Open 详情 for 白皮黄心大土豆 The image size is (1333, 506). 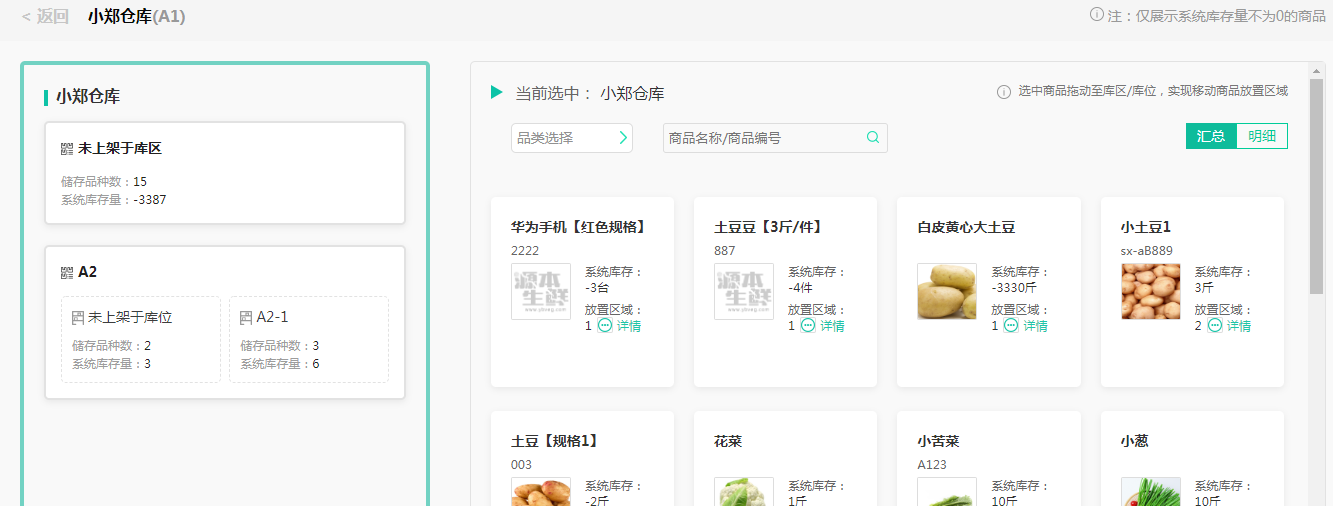1035,326
